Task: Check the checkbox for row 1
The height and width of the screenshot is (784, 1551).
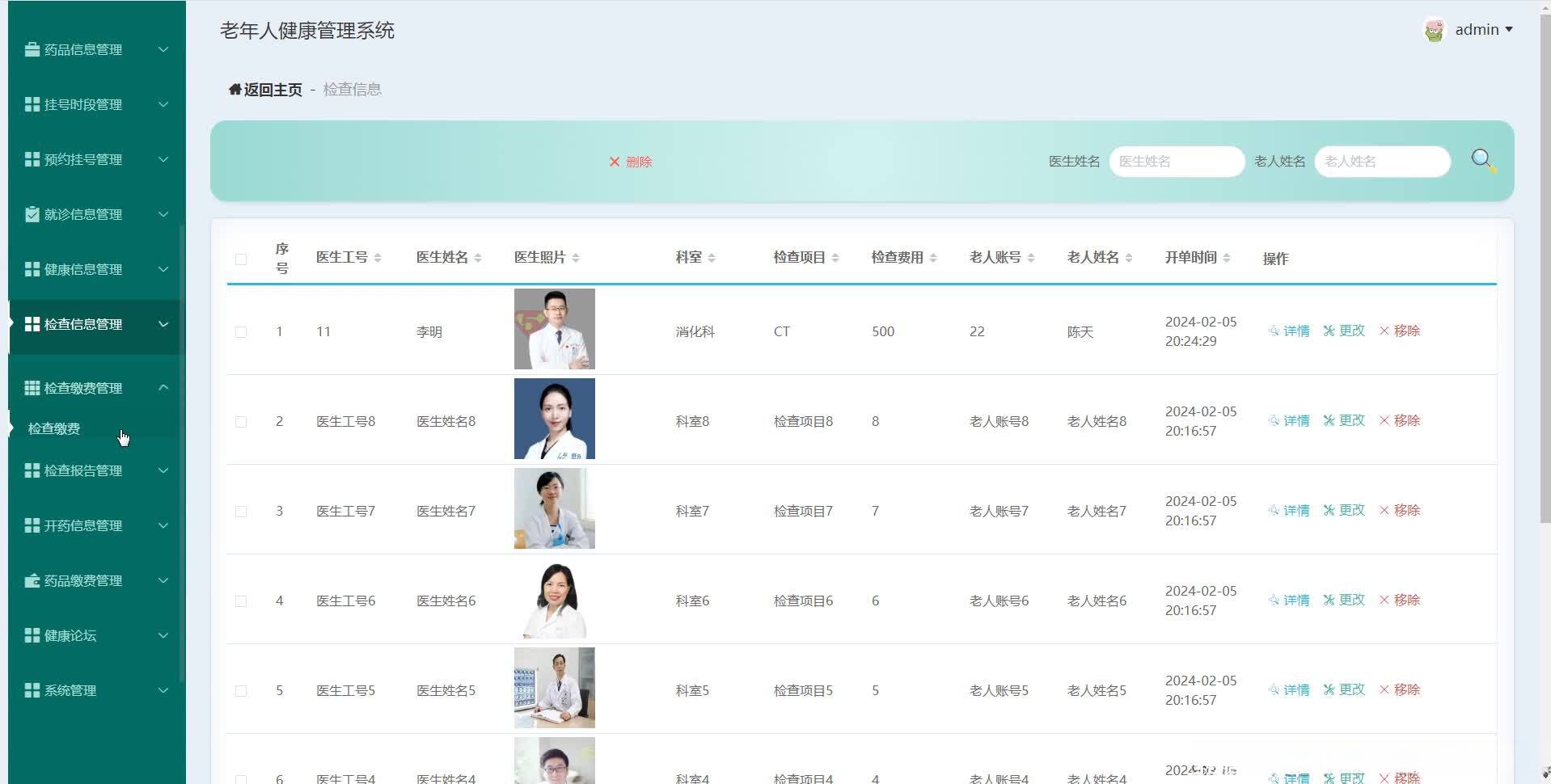Action: click(241, 331)
